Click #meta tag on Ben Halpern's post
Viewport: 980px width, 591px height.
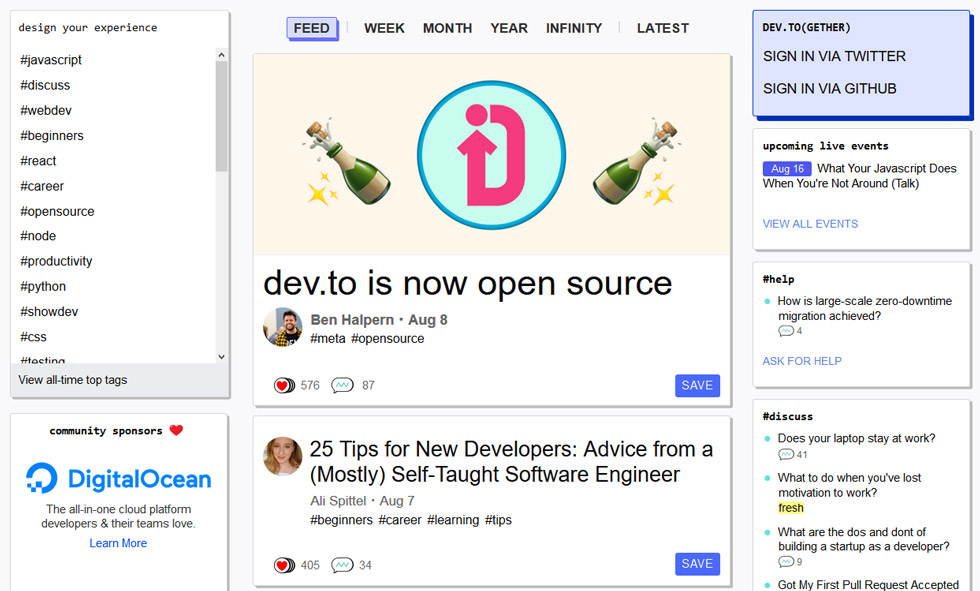[x=328, y=339]
